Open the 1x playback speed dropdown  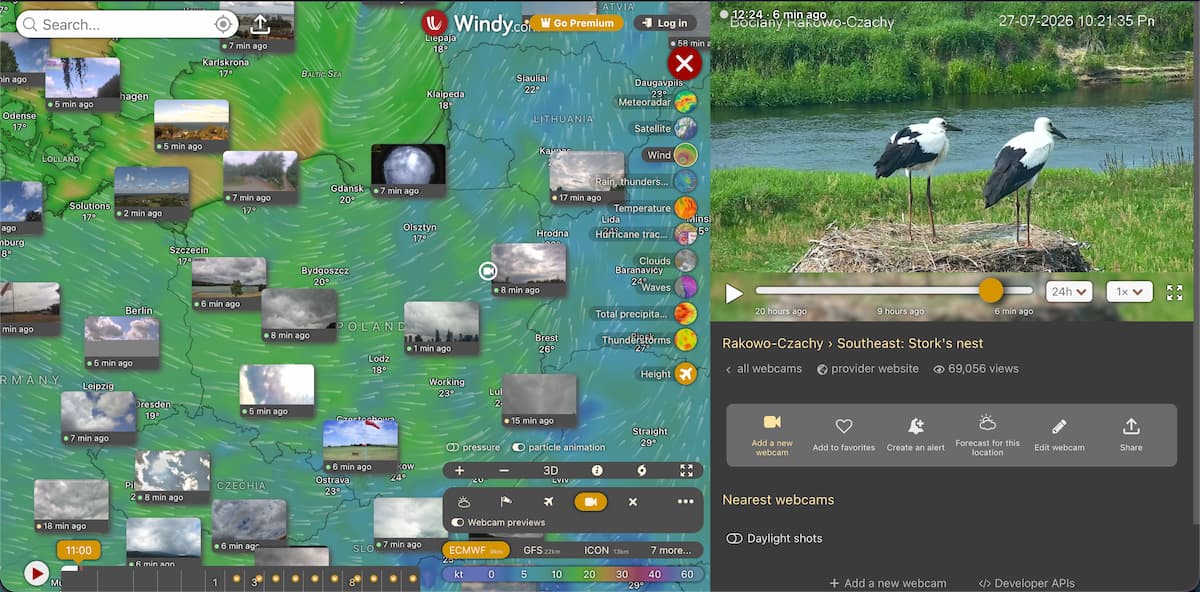pyautogui.click(x=1130, y=292)
